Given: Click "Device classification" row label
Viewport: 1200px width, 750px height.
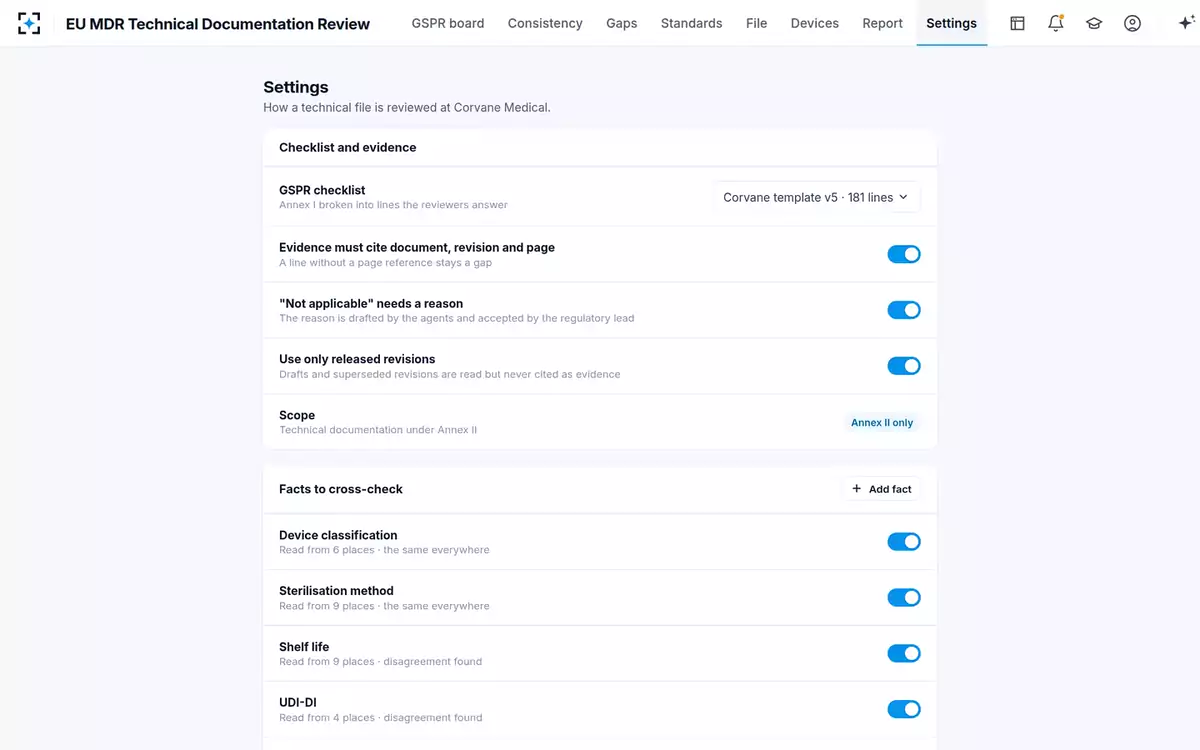Looking at the screenshot, I should click(338, 535).
